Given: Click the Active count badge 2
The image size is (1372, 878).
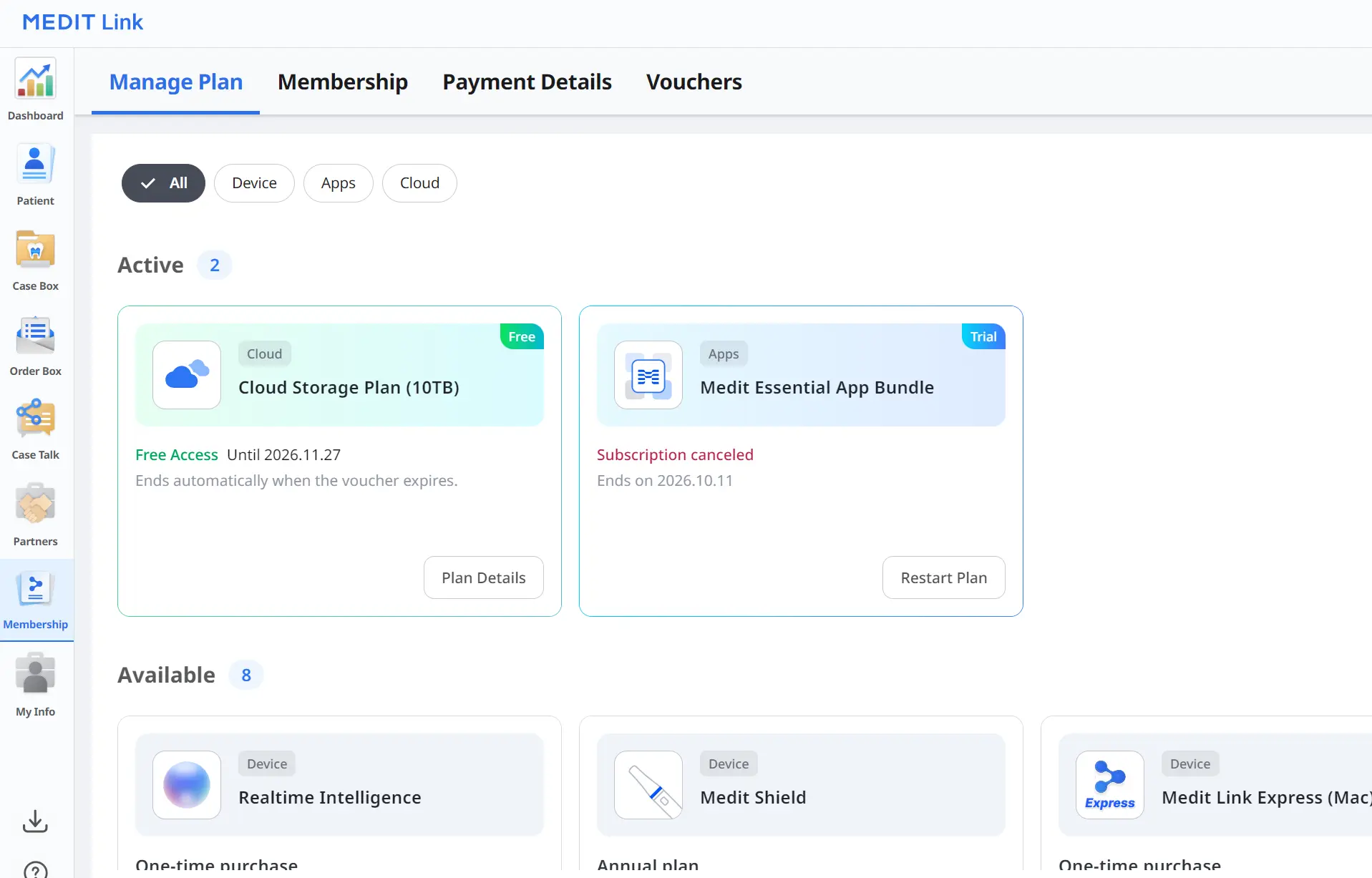Looking at the screenshot, I should pyautogui.click(x=215, y=265).
